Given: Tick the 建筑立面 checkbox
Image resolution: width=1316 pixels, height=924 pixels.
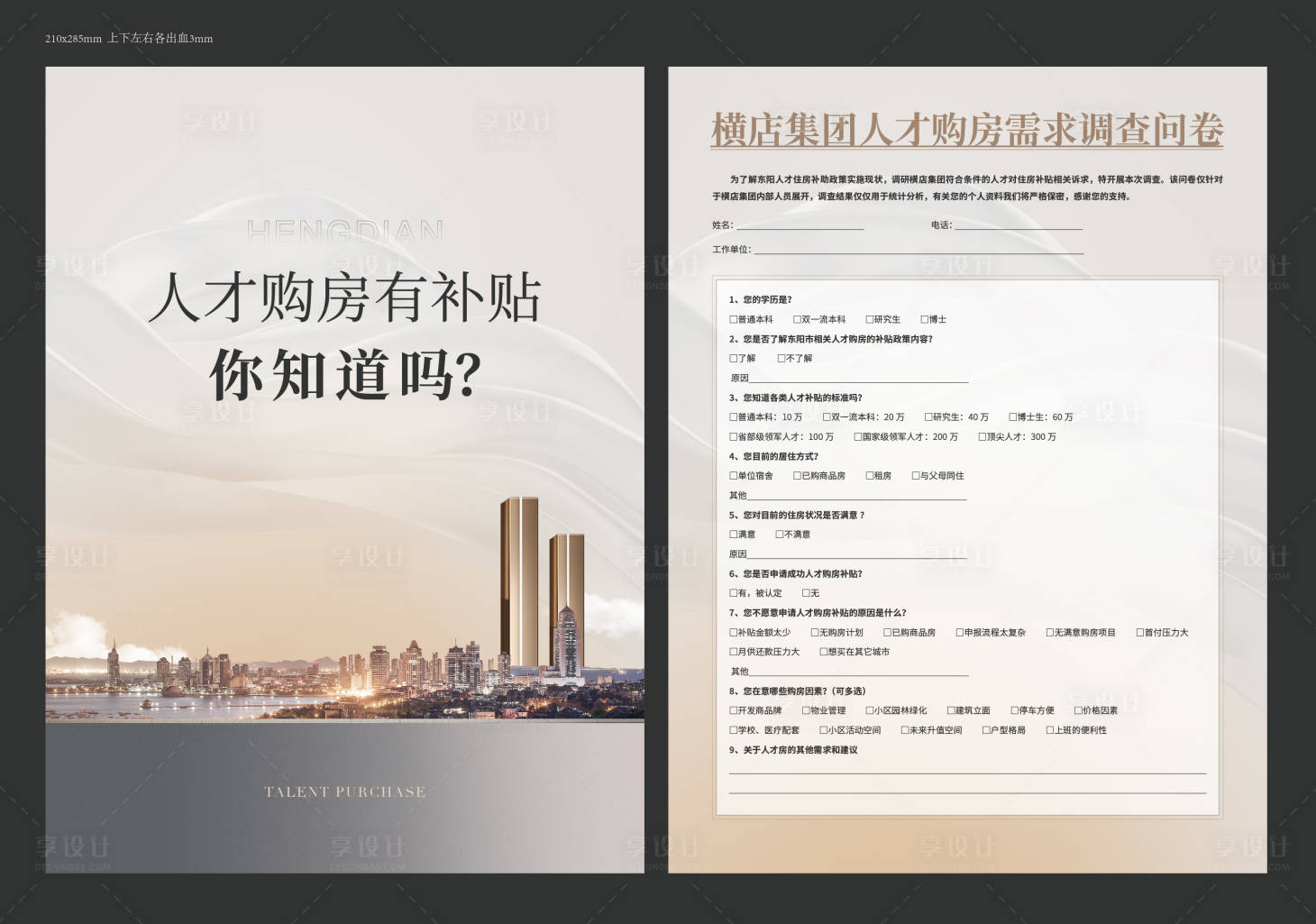Looking at the screenshot, I should tap(952, 710).
